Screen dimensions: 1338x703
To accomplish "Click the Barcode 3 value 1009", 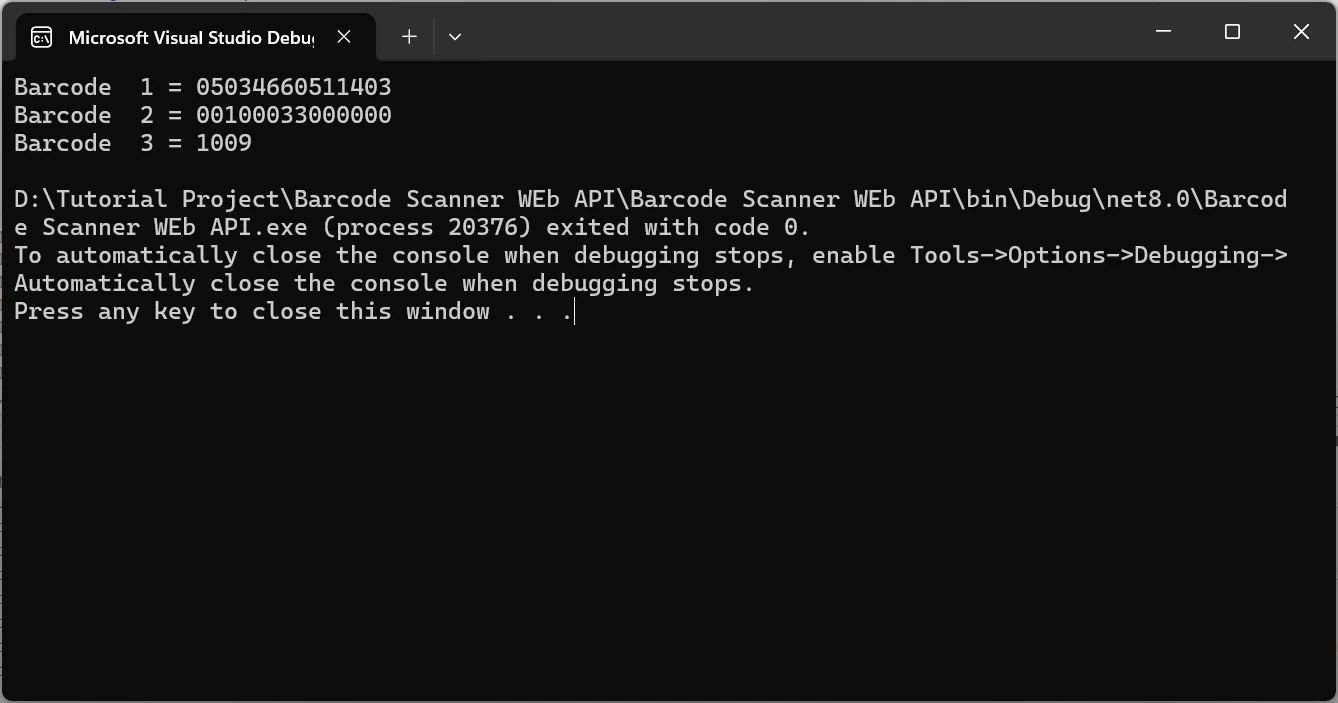I will [x=223, y=143].
